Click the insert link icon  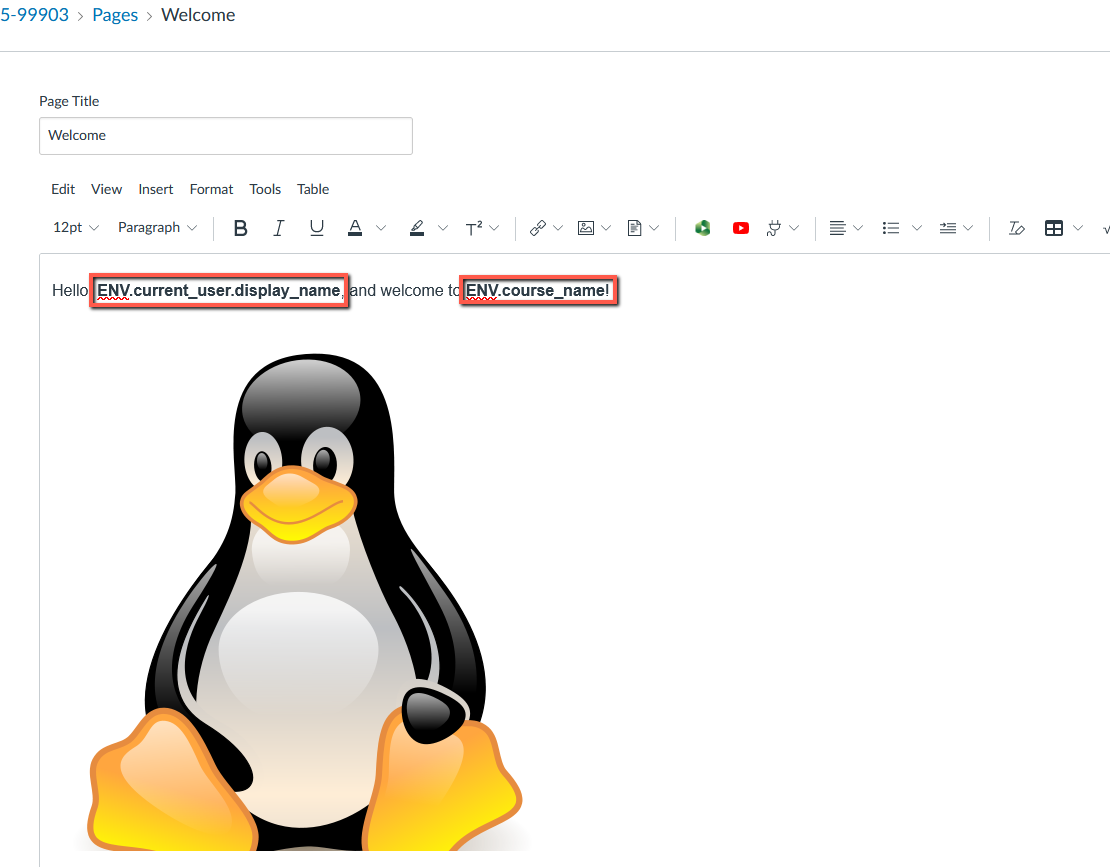coord(538,228)
